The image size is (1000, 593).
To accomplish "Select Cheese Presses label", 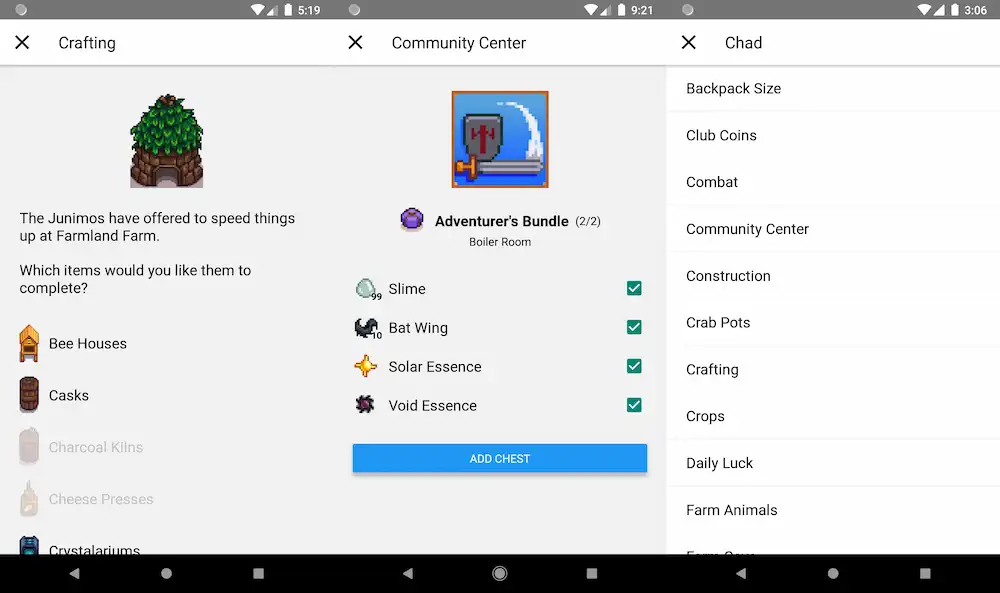I will click(x=101, y=499).
